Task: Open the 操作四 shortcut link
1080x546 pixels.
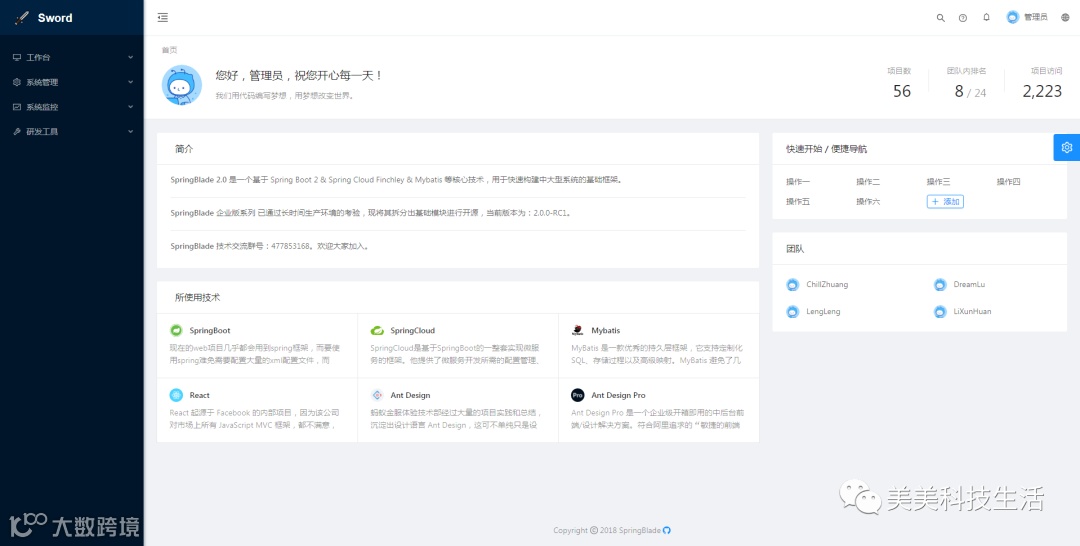Action: click(1008, 182)
